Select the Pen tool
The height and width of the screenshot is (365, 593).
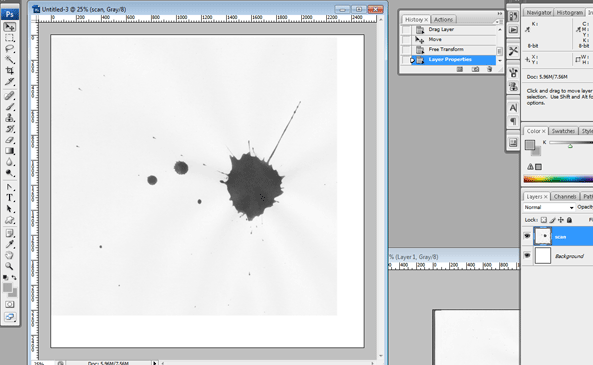click(x=9, y=187)
